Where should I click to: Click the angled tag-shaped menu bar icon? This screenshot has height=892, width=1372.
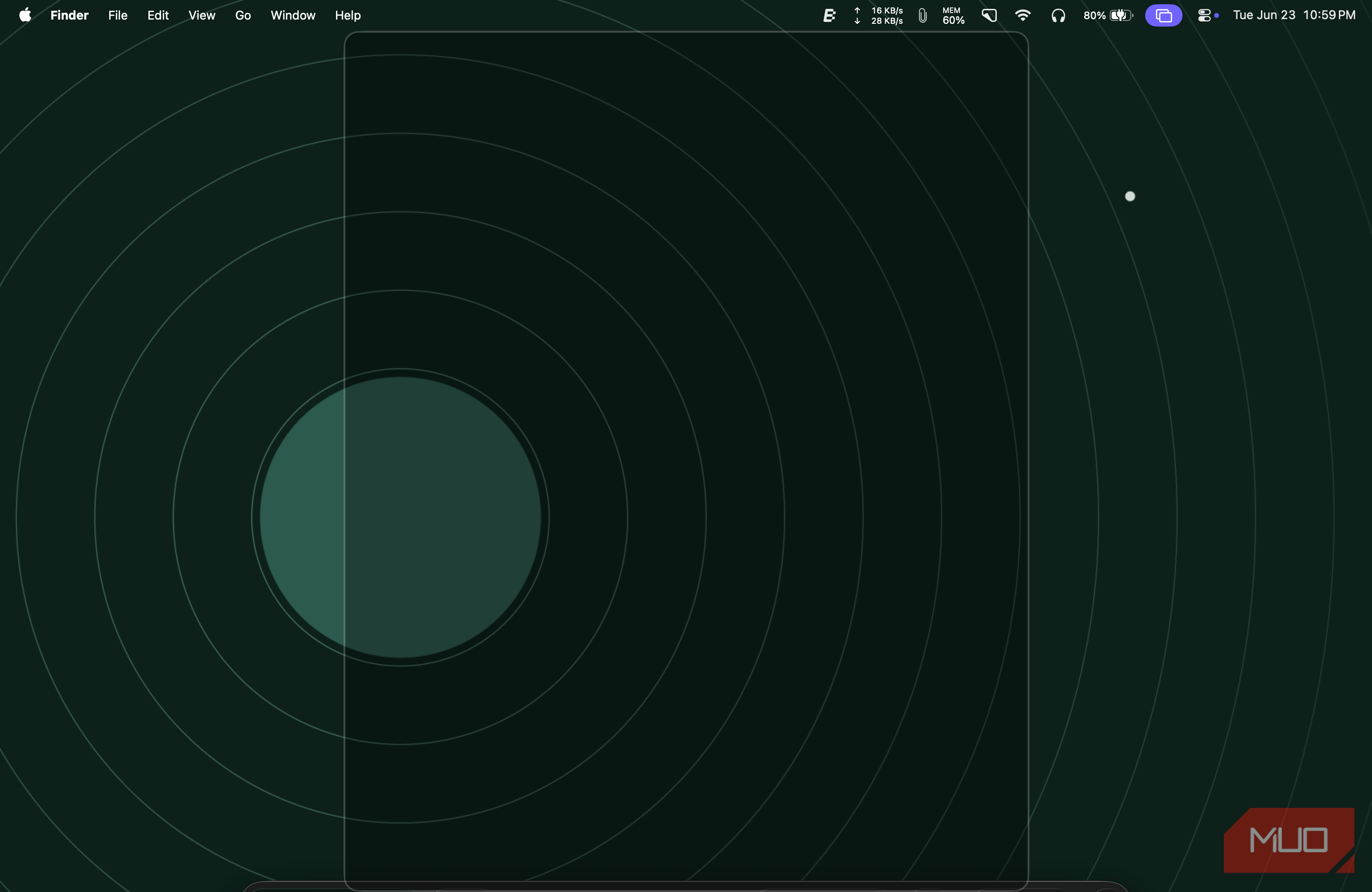[x=989, y=15]
